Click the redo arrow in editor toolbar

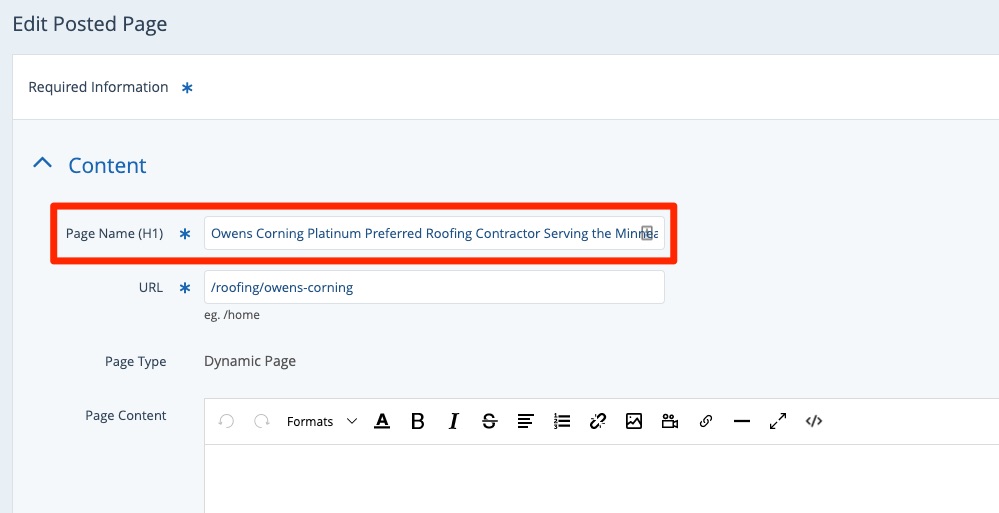[262, 422]
